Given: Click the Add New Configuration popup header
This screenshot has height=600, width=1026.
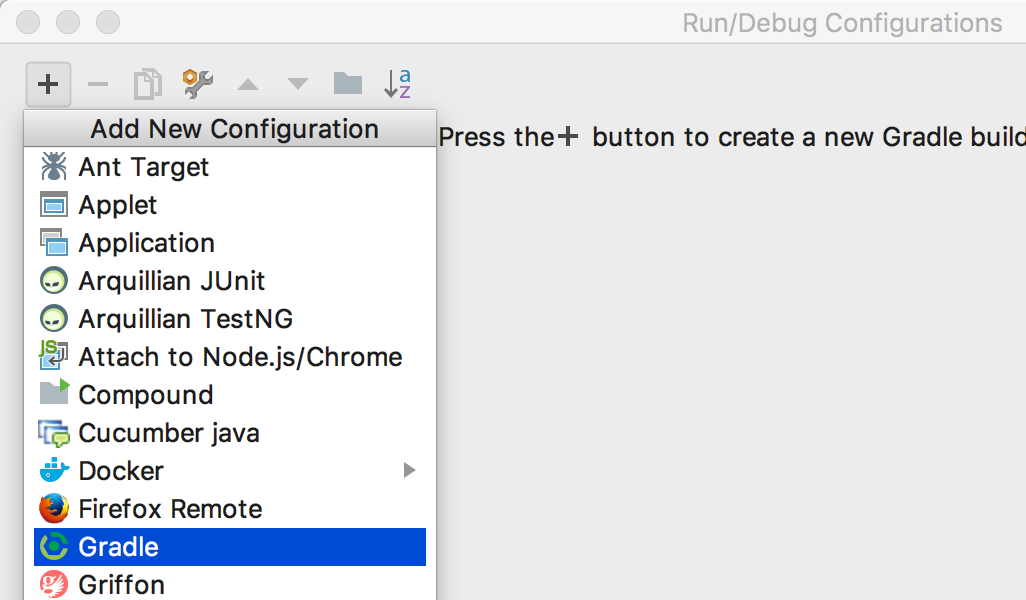Looking at the screenshot, I should pyautogui.click(x=230, y=129).
